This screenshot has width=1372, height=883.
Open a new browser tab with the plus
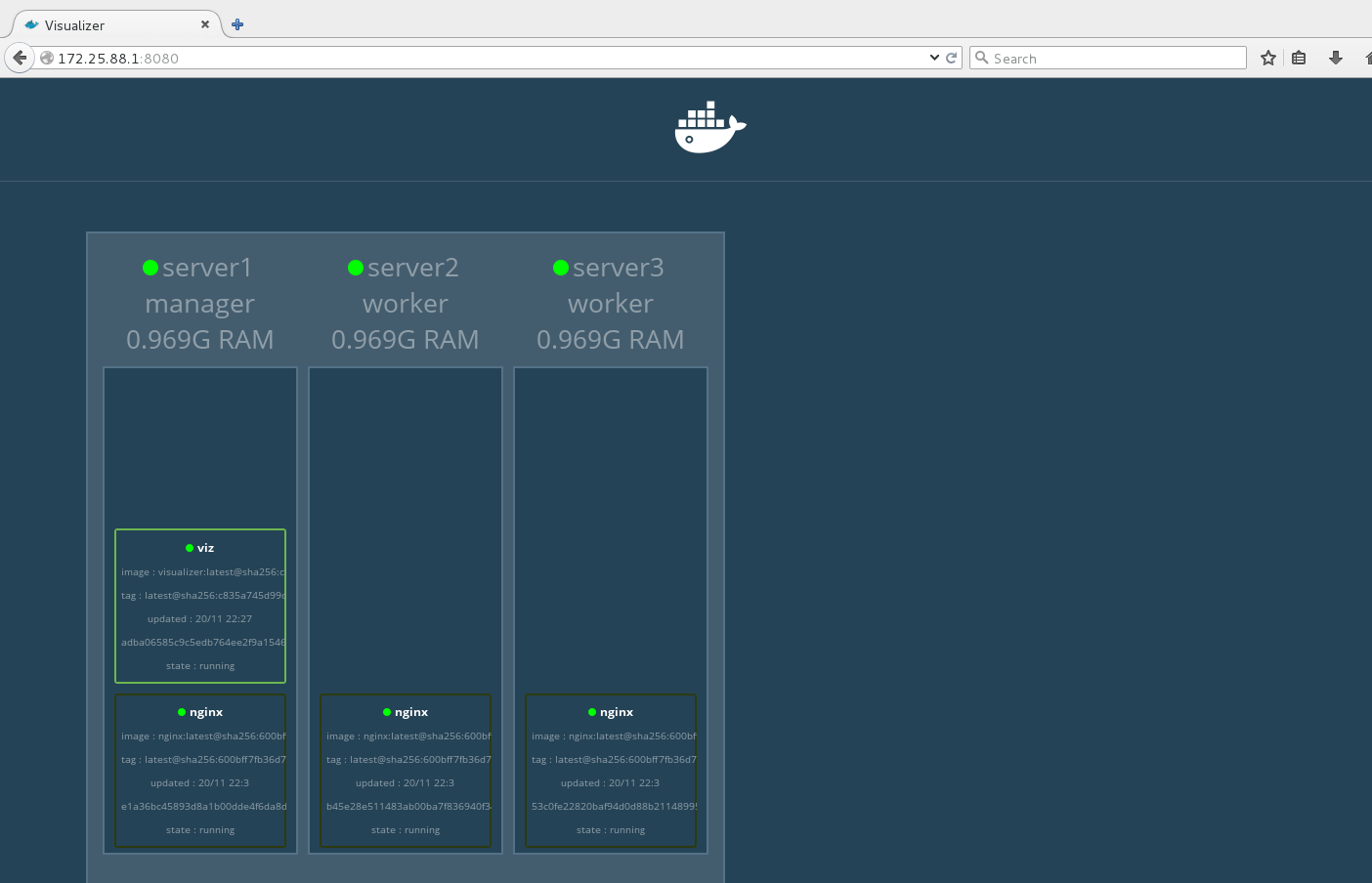(x=236, y=24)
